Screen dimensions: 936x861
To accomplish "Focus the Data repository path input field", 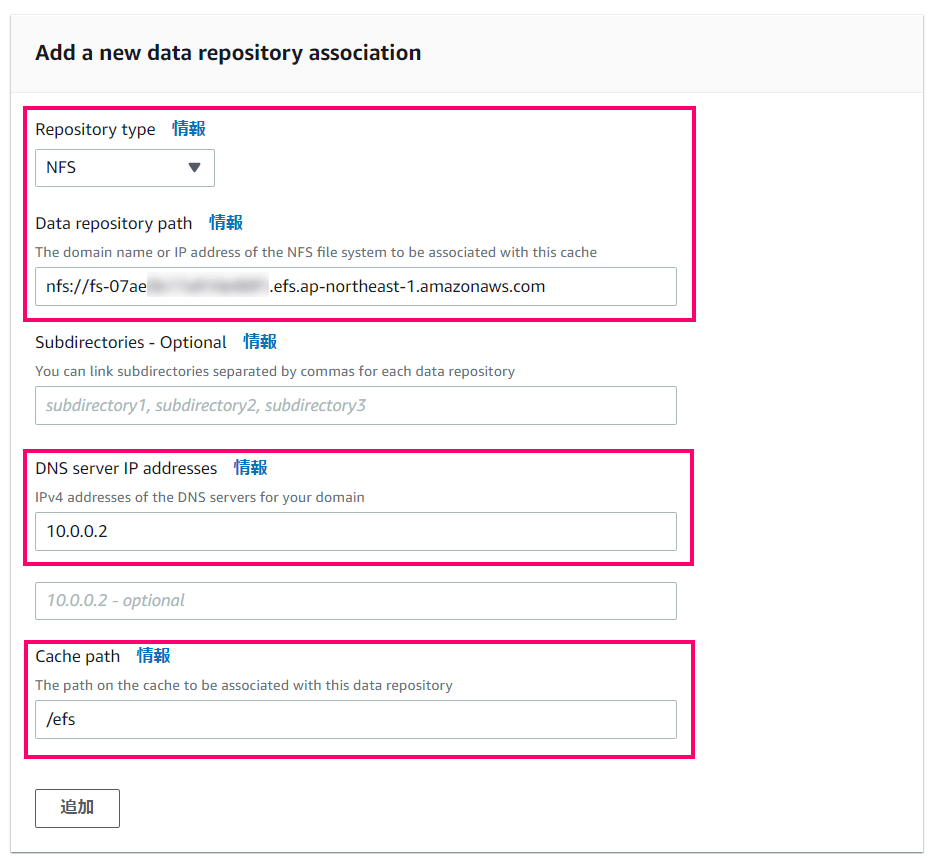I will (x=356, y=287).
